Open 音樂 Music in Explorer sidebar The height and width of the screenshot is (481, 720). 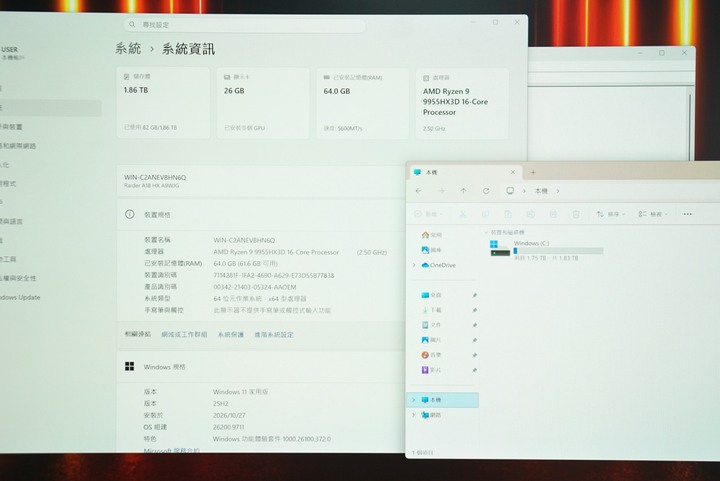pyautogui.click(x=432, y=355)
